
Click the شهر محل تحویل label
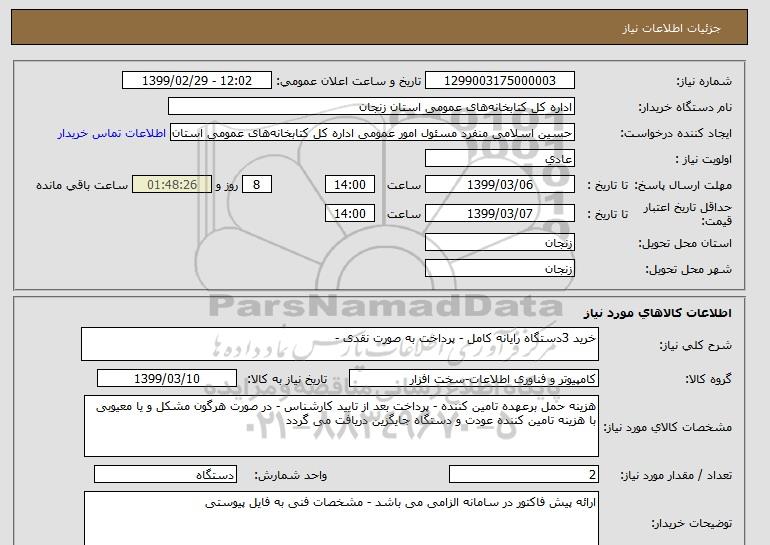coord(688,270)
